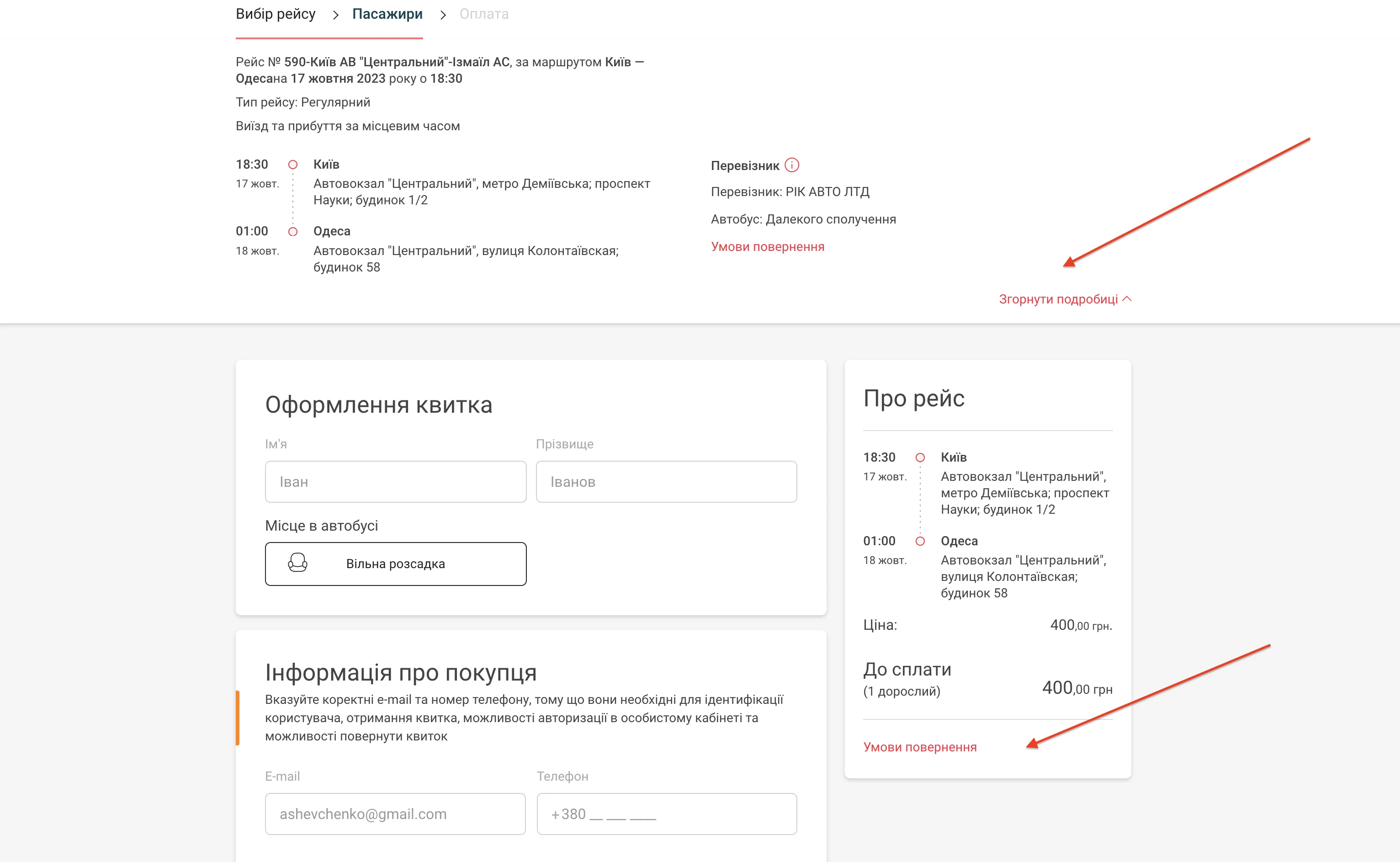Select the Пасажири step tab
The image size is (1400, 862).
pyautogui.click(x=387, y=14)
